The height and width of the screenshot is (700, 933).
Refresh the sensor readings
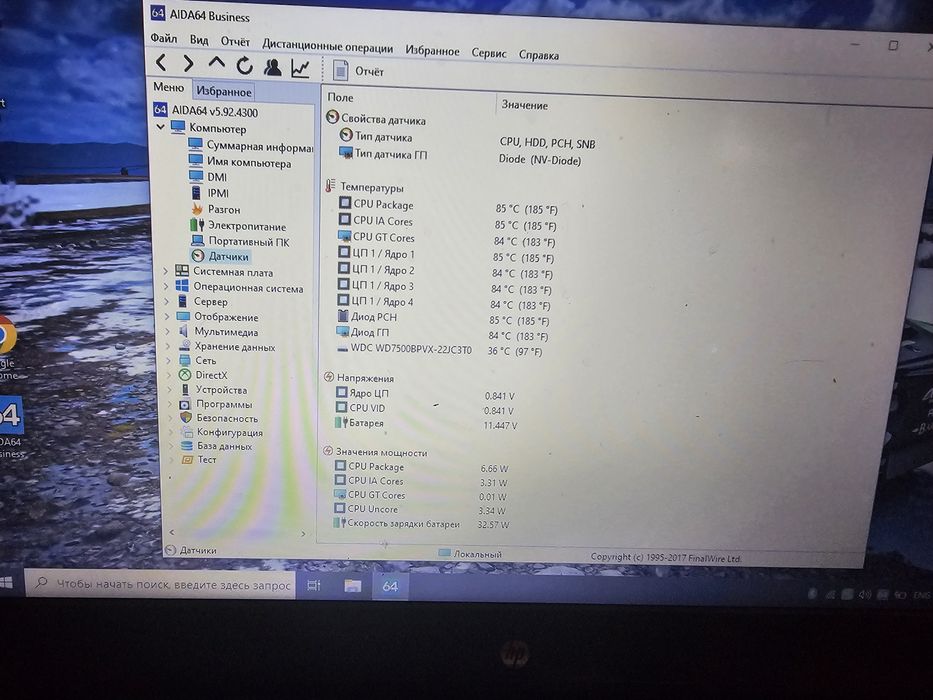point(245,65)
